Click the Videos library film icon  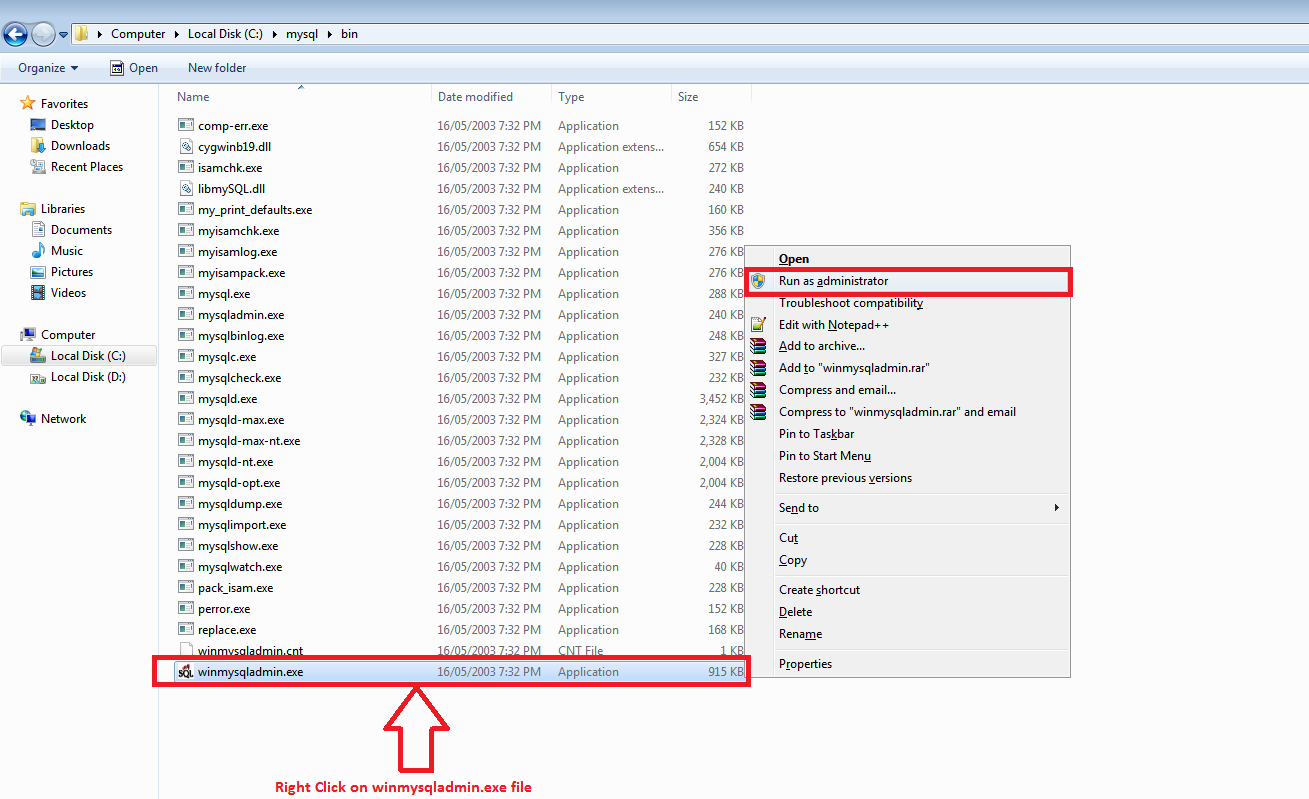38,293
